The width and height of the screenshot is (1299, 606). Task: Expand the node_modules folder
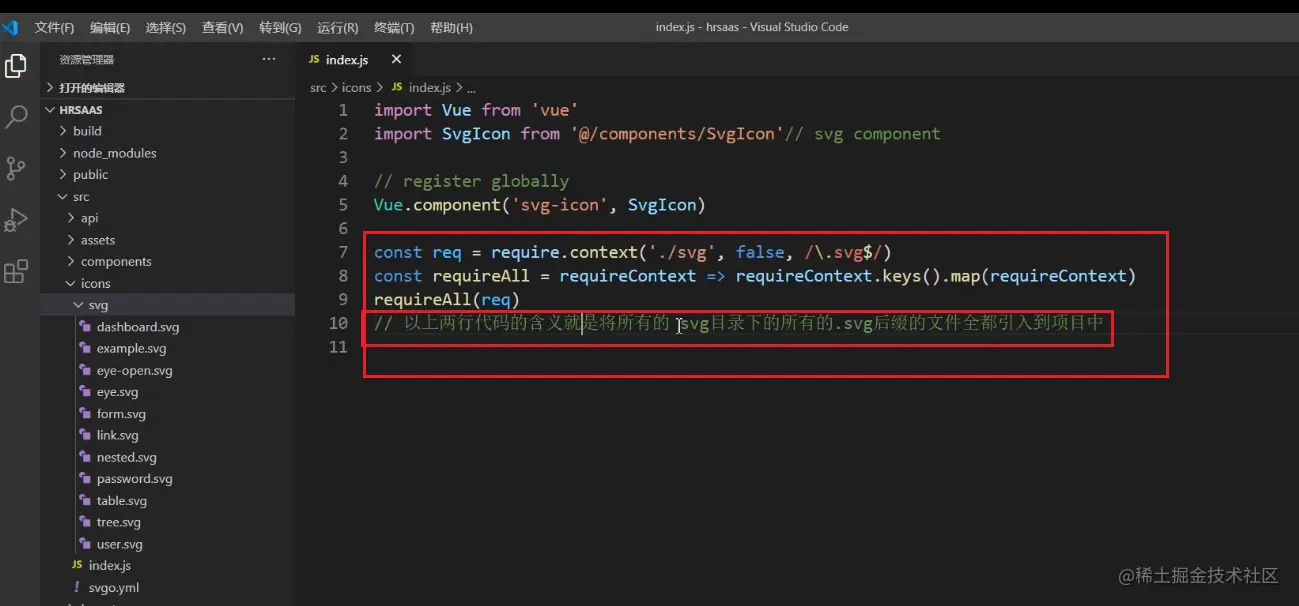tap(168, 153)
